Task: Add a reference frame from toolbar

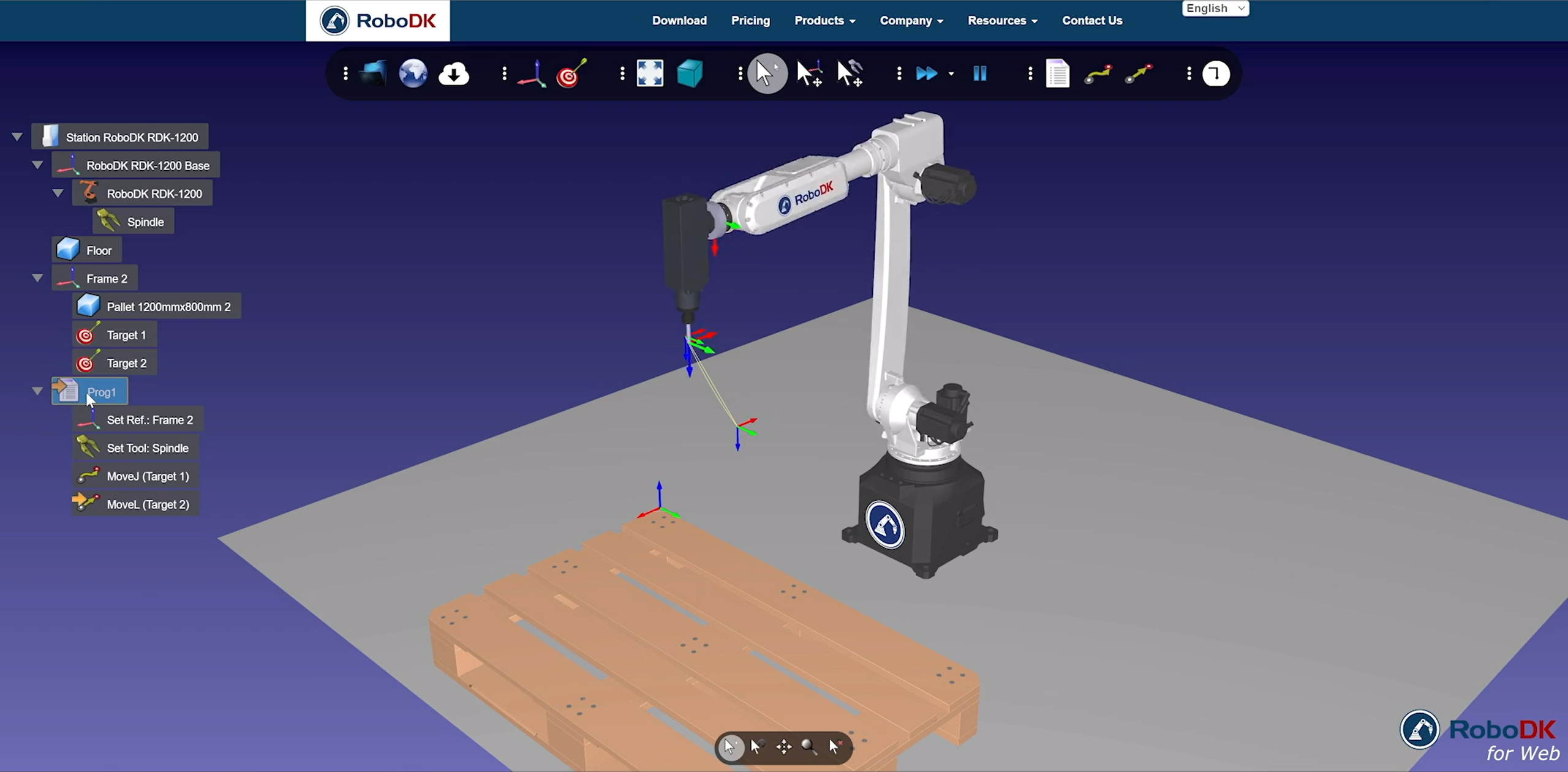Action: pos(532,74)
